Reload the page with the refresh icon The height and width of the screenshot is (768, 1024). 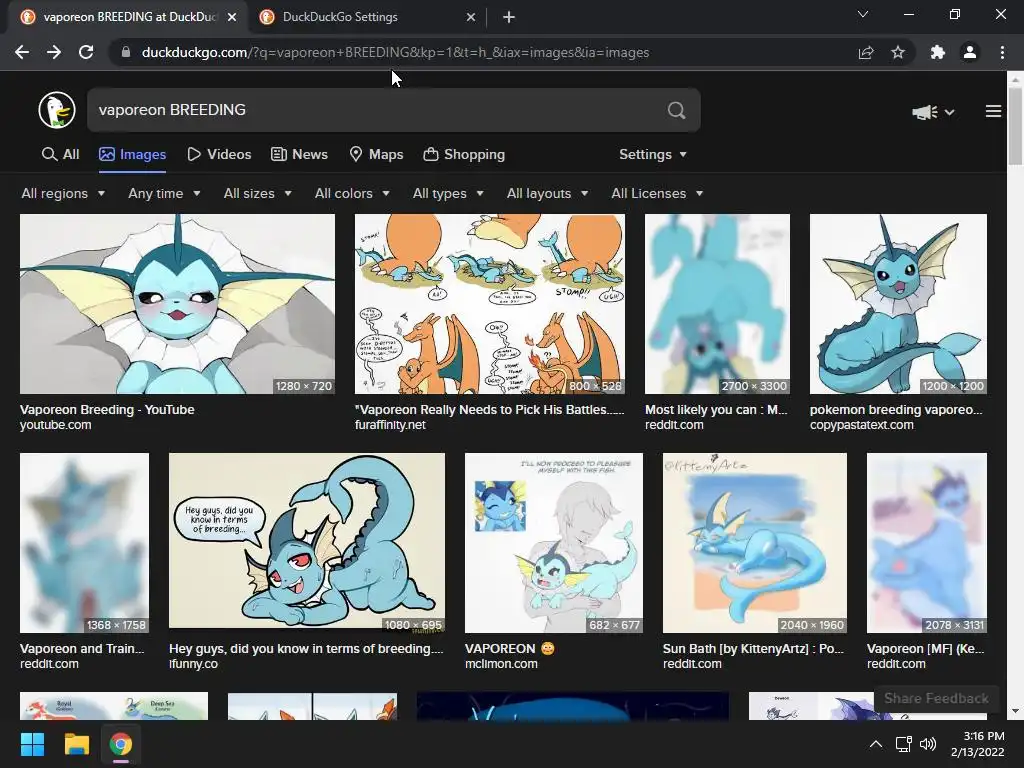[x=86, y=52]
